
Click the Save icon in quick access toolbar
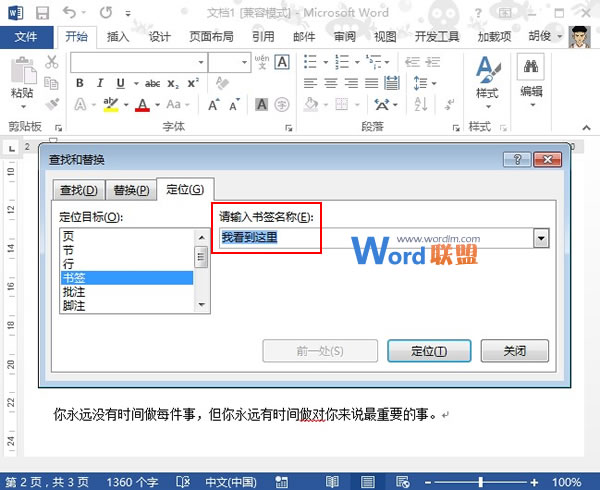click(42, 13)
